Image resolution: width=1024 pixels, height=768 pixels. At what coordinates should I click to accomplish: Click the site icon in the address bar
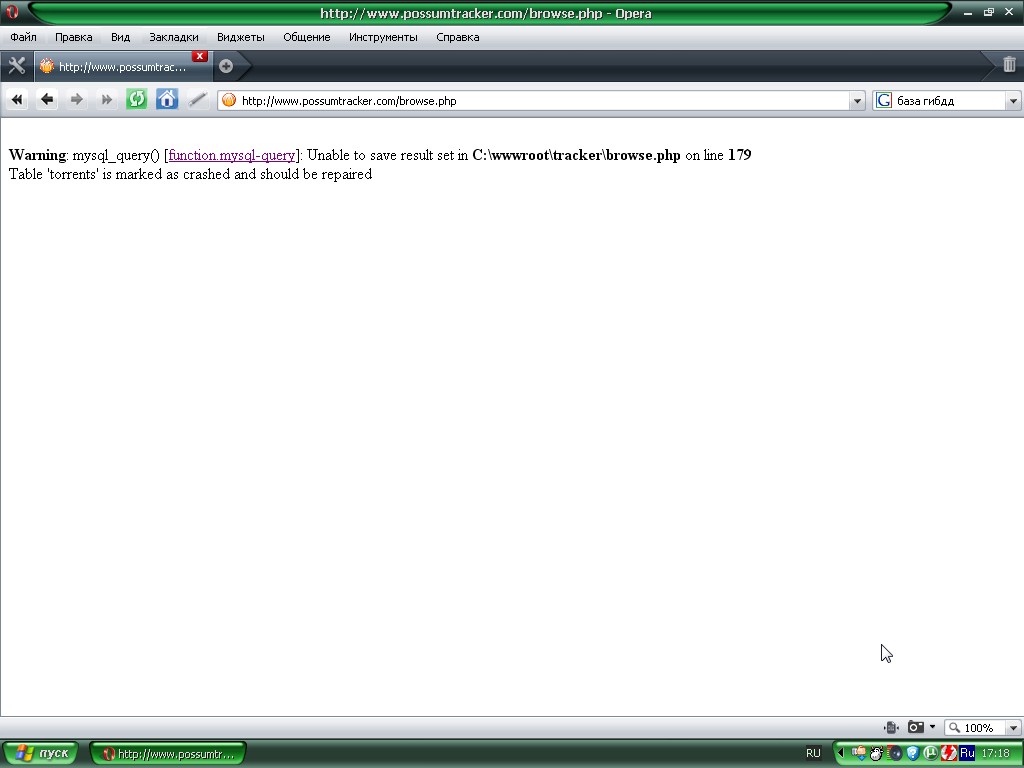coord(229,101)
